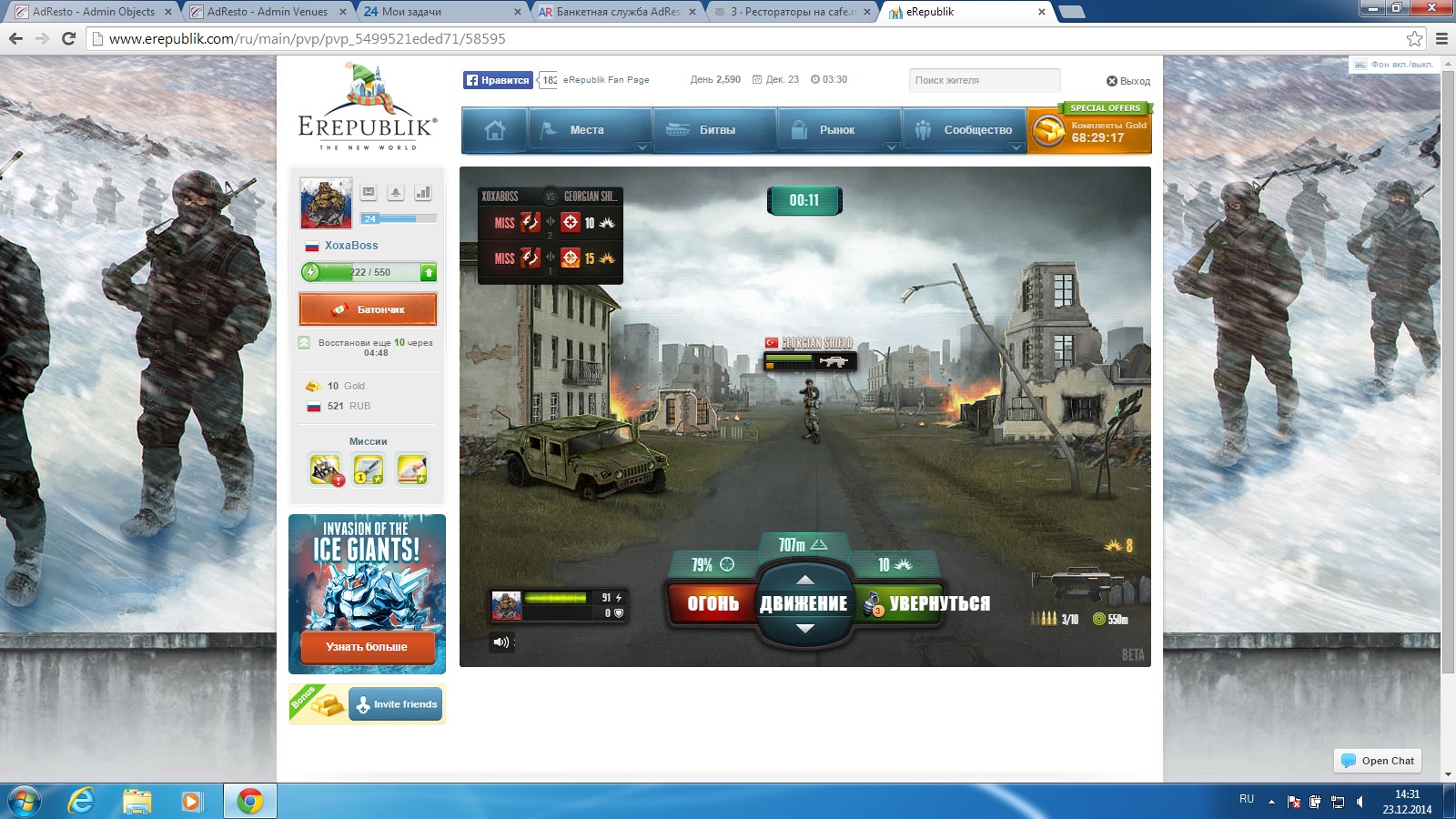Click the Выход logout link
This screenshot has width=1456, height=819.
1128,81
